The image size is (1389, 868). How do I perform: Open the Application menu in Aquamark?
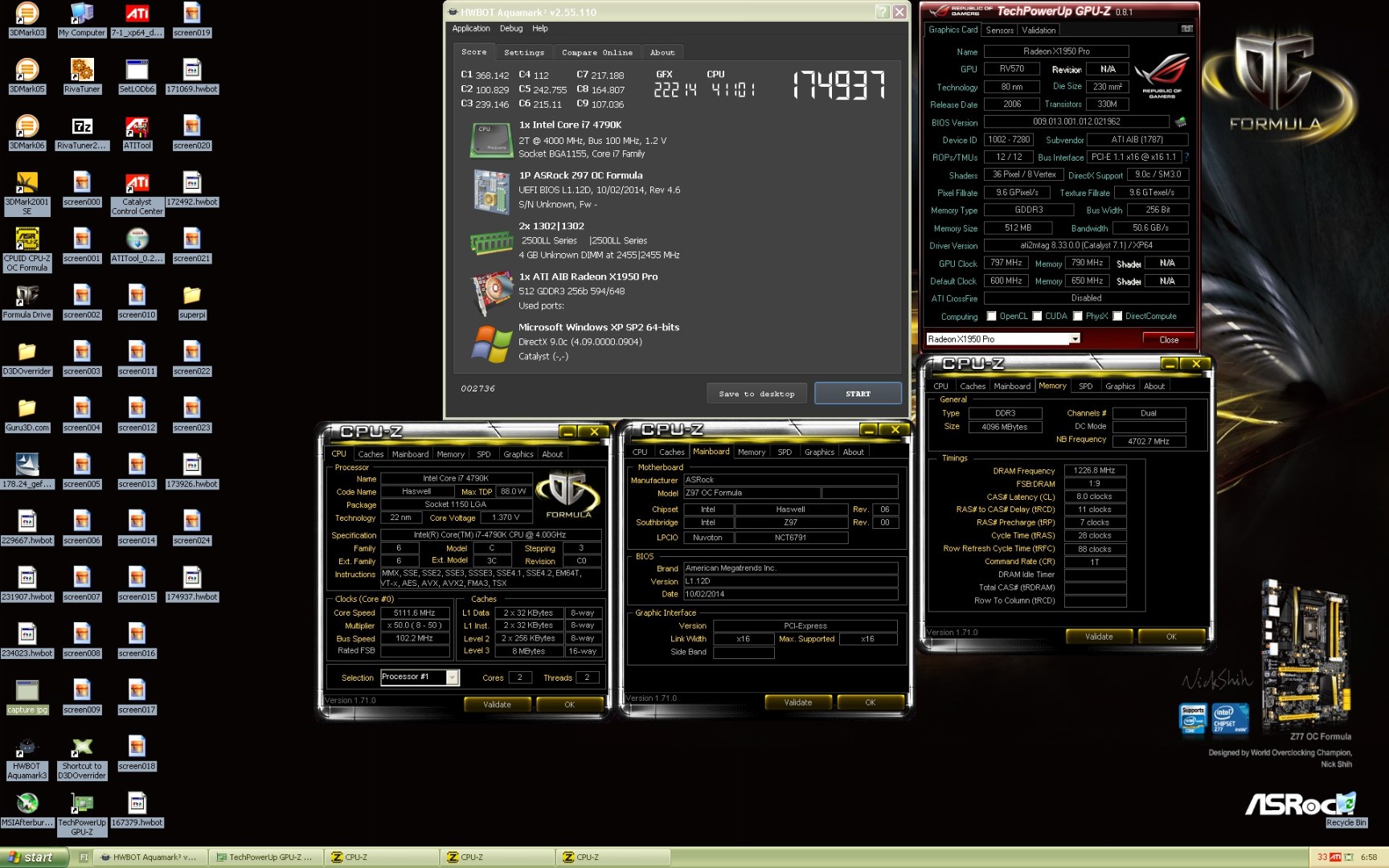(x=471, y=28)
